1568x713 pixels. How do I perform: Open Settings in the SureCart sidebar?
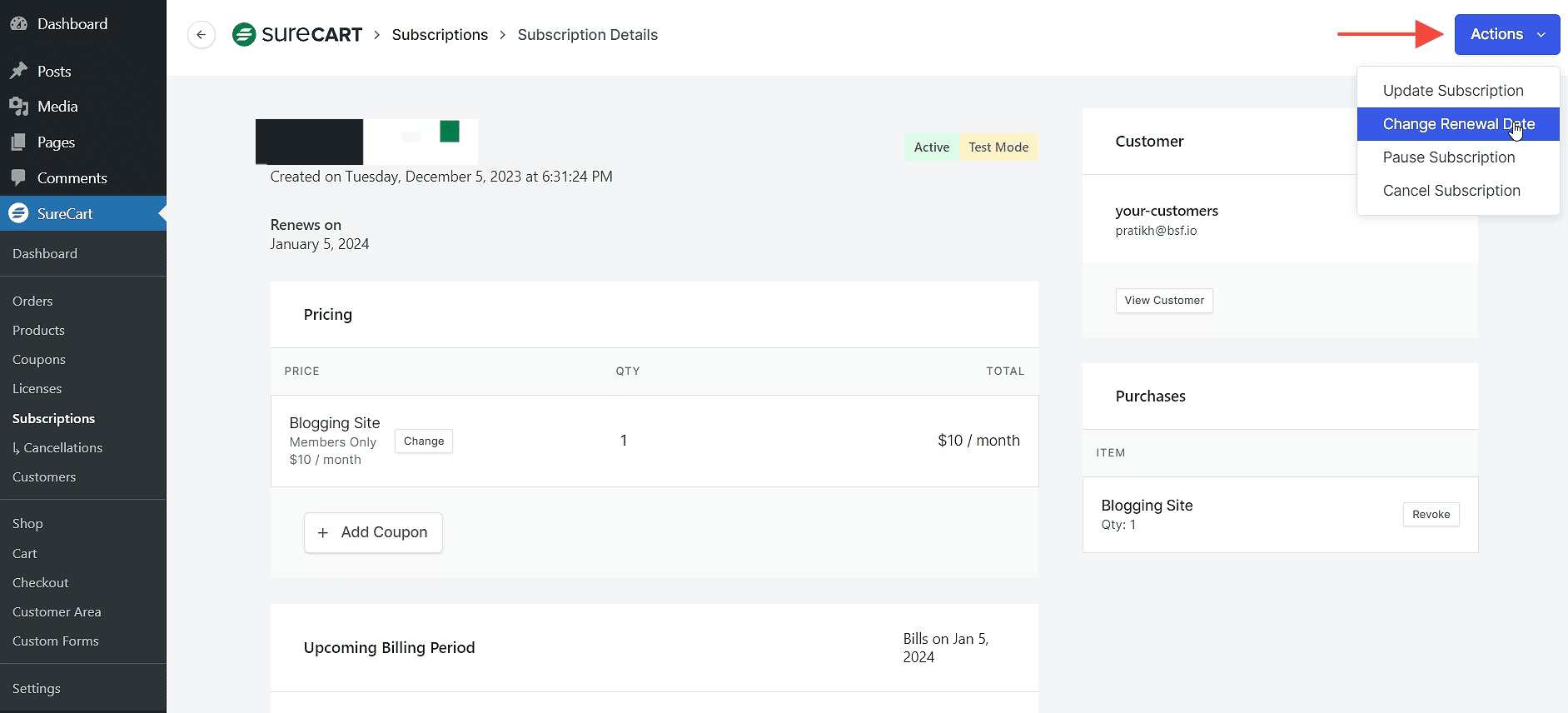[x=37, y=689]
